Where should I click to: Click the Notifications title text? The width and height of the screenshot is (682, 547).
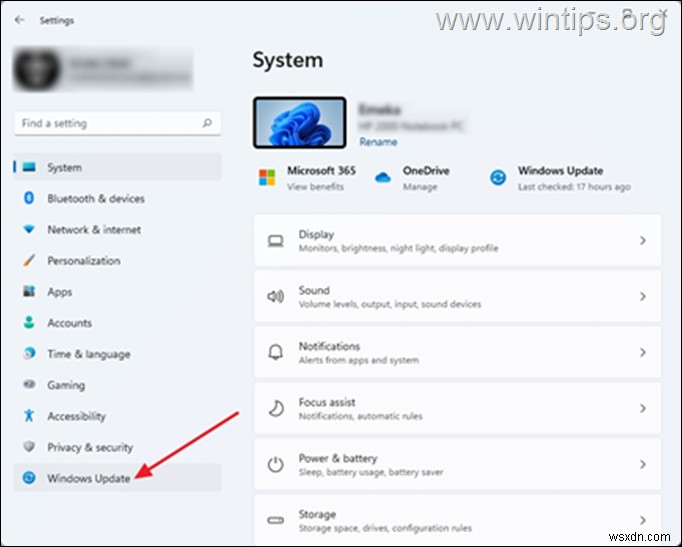coord(329,346)
